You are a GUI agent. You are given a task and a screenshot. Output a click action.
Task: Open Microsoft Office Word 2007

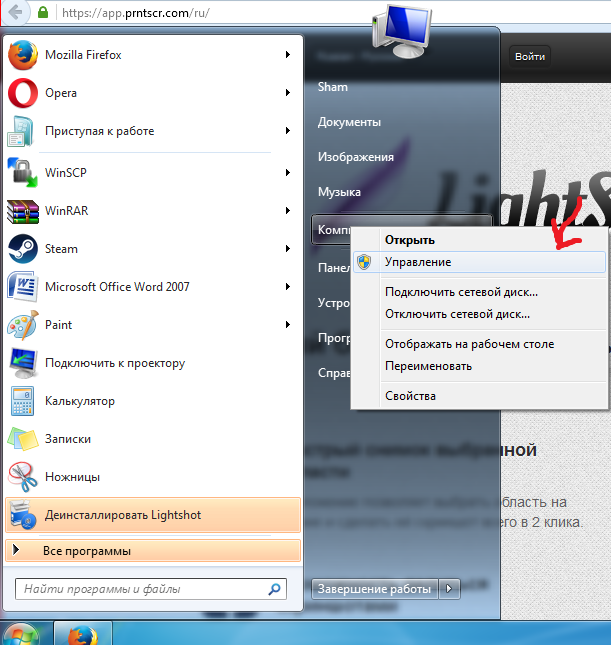[117, 287]
